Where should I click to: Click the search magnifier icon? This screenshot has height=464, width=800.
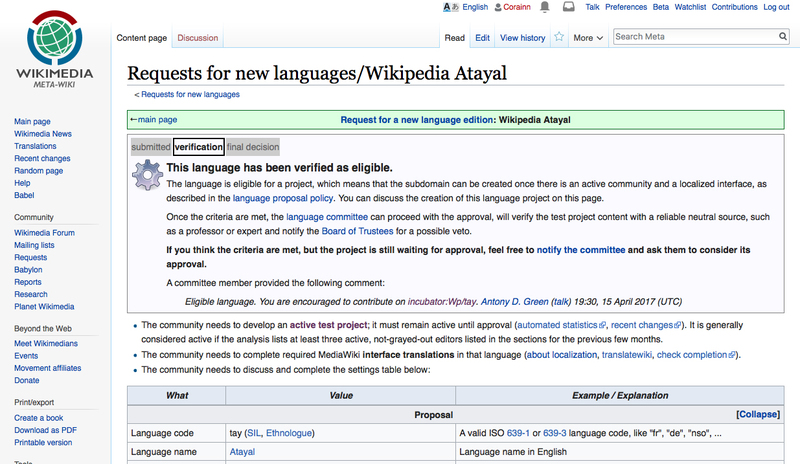(x=783, y=36)
